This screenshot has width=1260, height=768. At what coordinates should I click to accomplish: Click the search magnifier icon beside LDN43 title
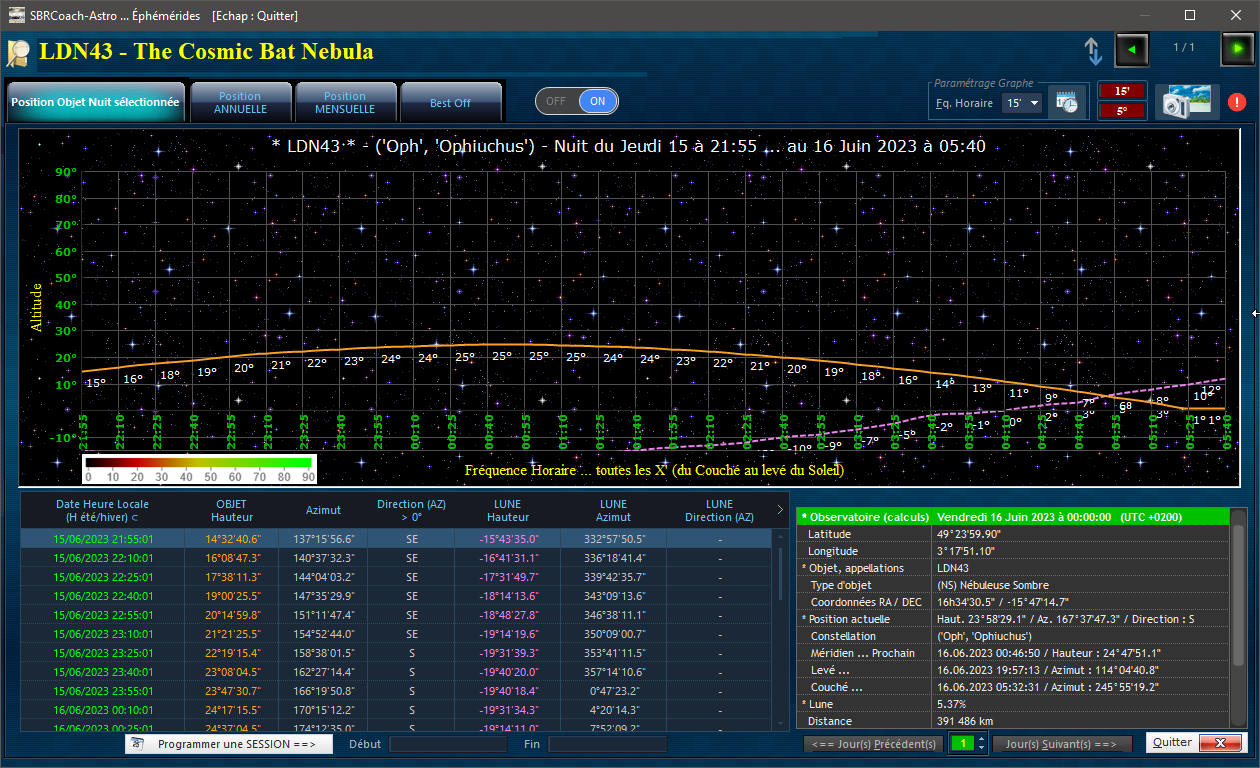tap(19, 52)
